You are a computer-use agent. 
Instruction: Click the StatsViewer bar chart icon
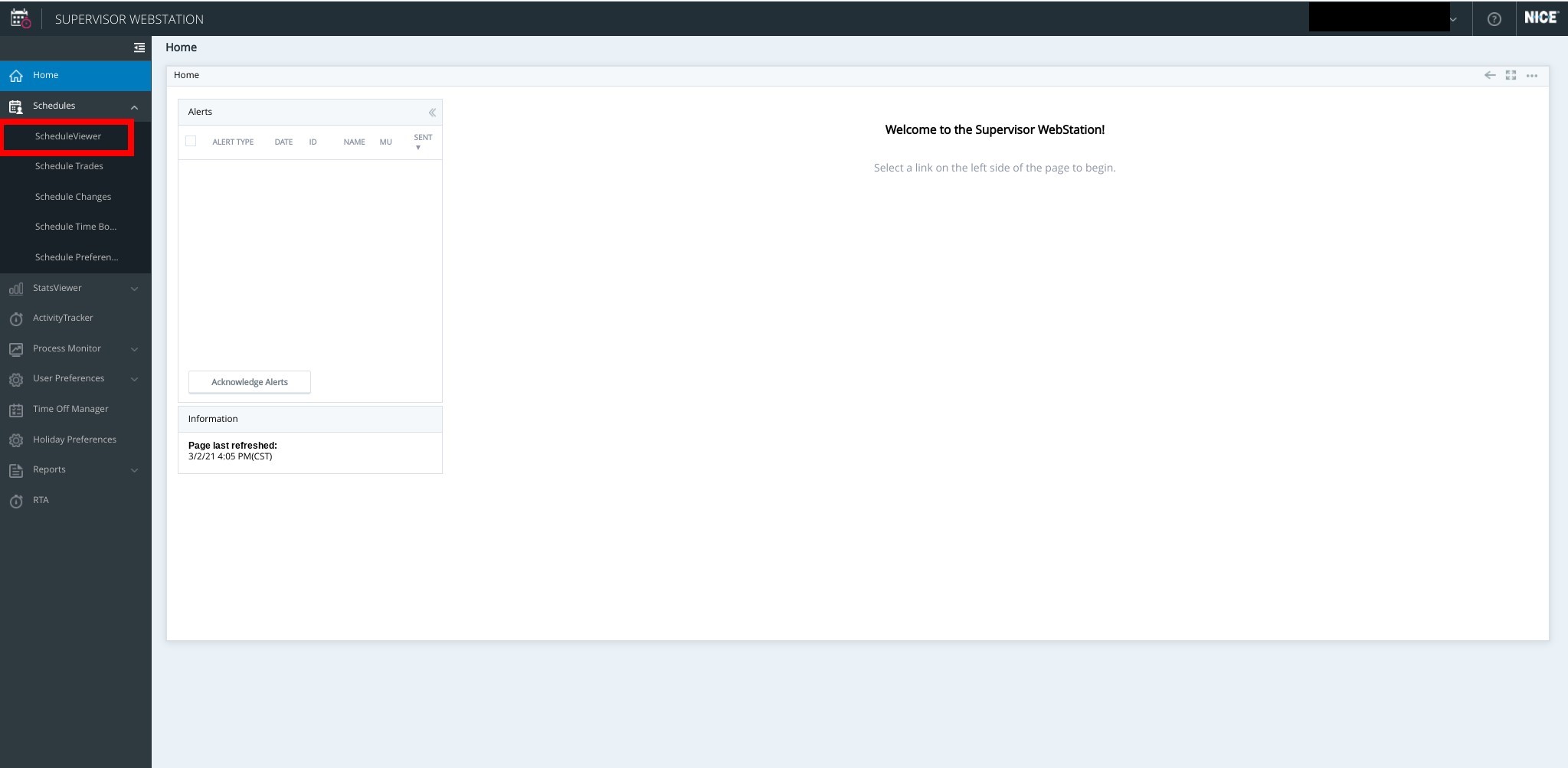(x=16, y=289)
